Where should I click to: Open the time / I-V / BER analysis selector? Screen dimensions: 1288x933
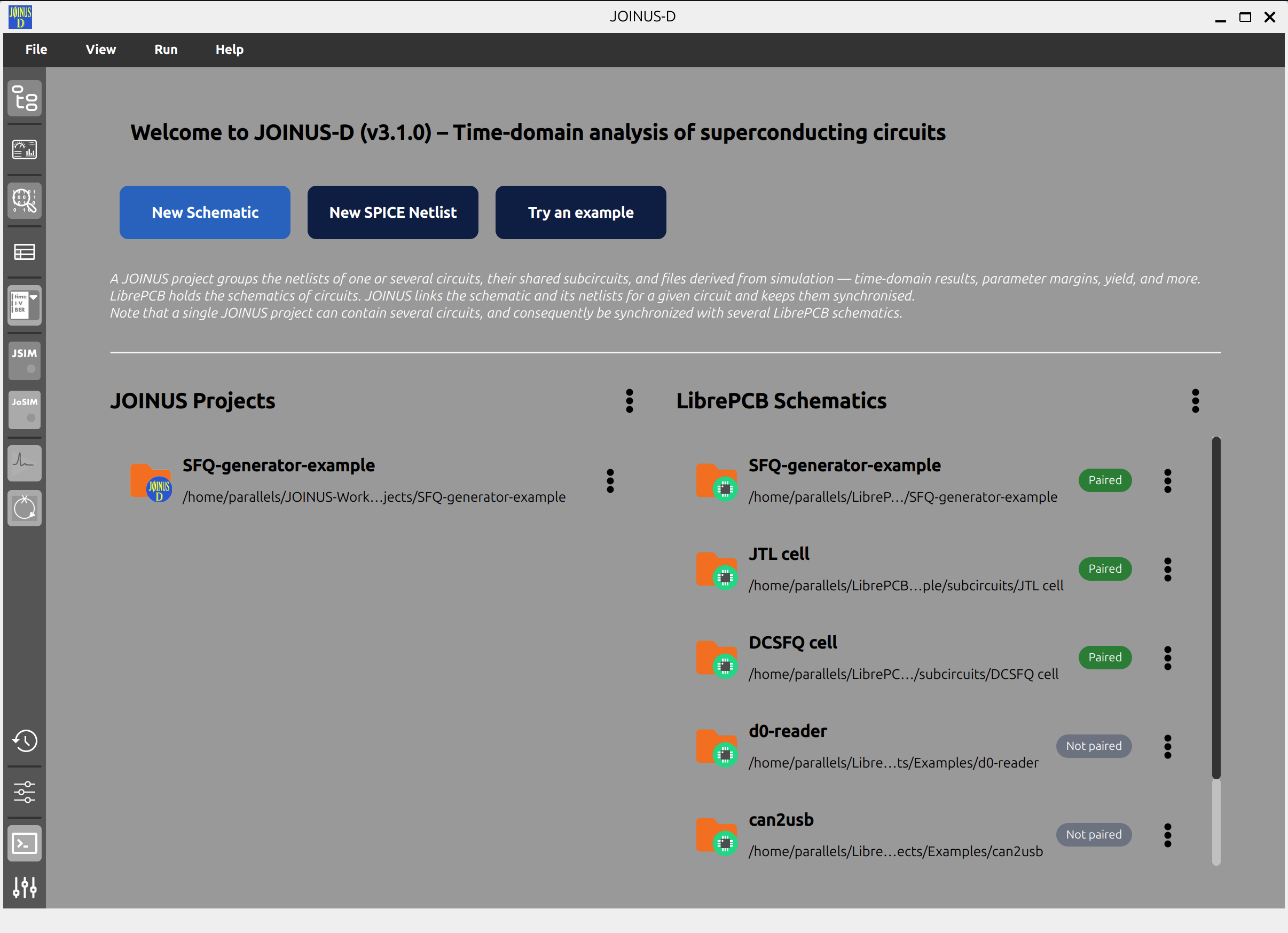[25, 304]
